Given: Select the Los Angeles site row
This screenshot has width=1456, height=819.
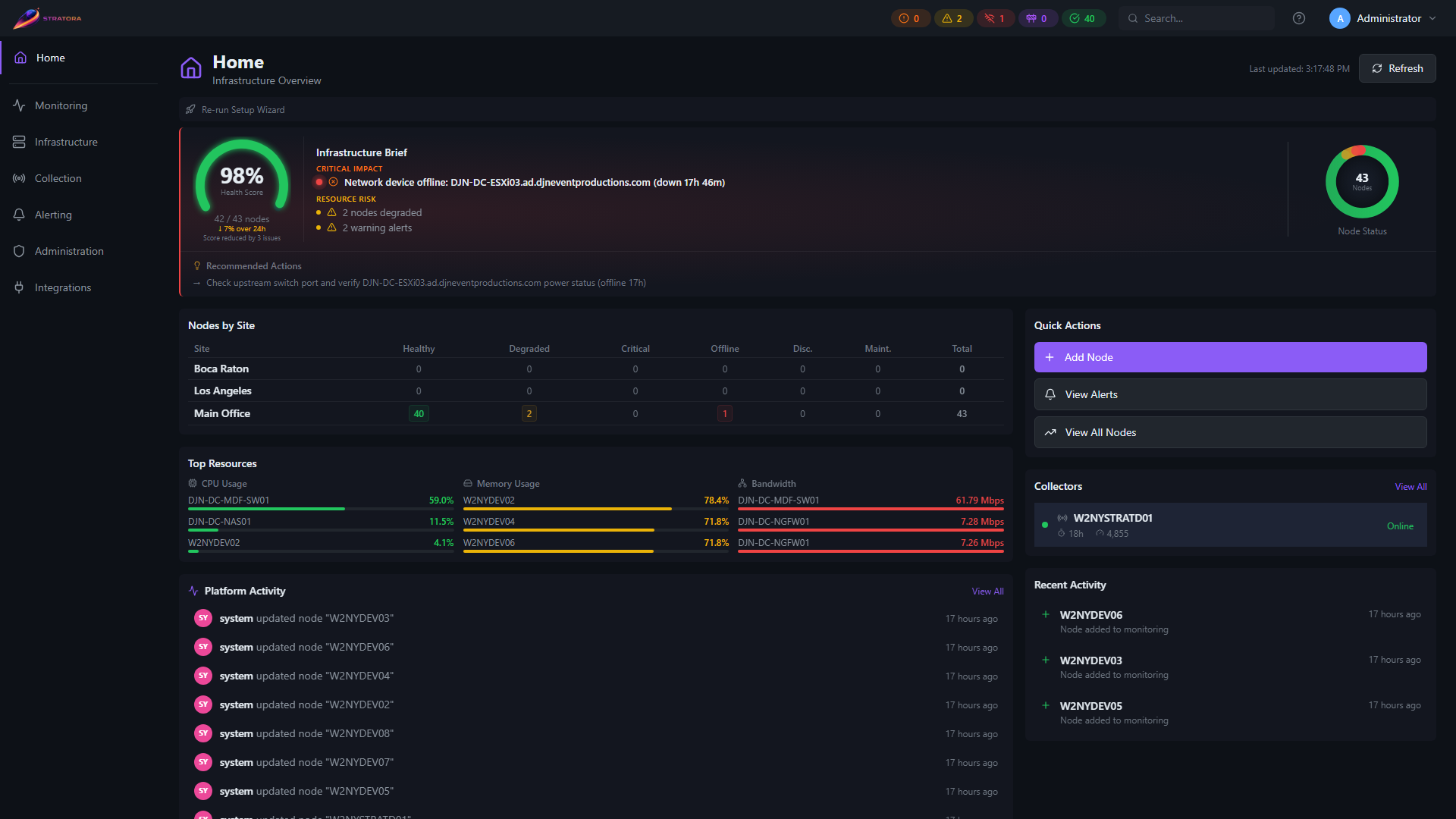Looking at the screenshot, I should coord(596,391).
